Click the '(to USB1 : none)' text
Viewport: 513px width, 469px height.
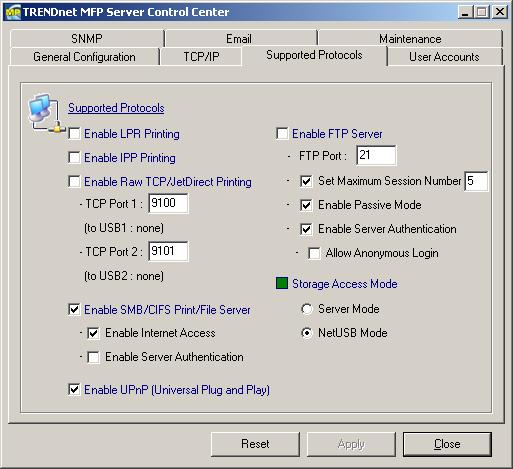(x=124, y=228)
